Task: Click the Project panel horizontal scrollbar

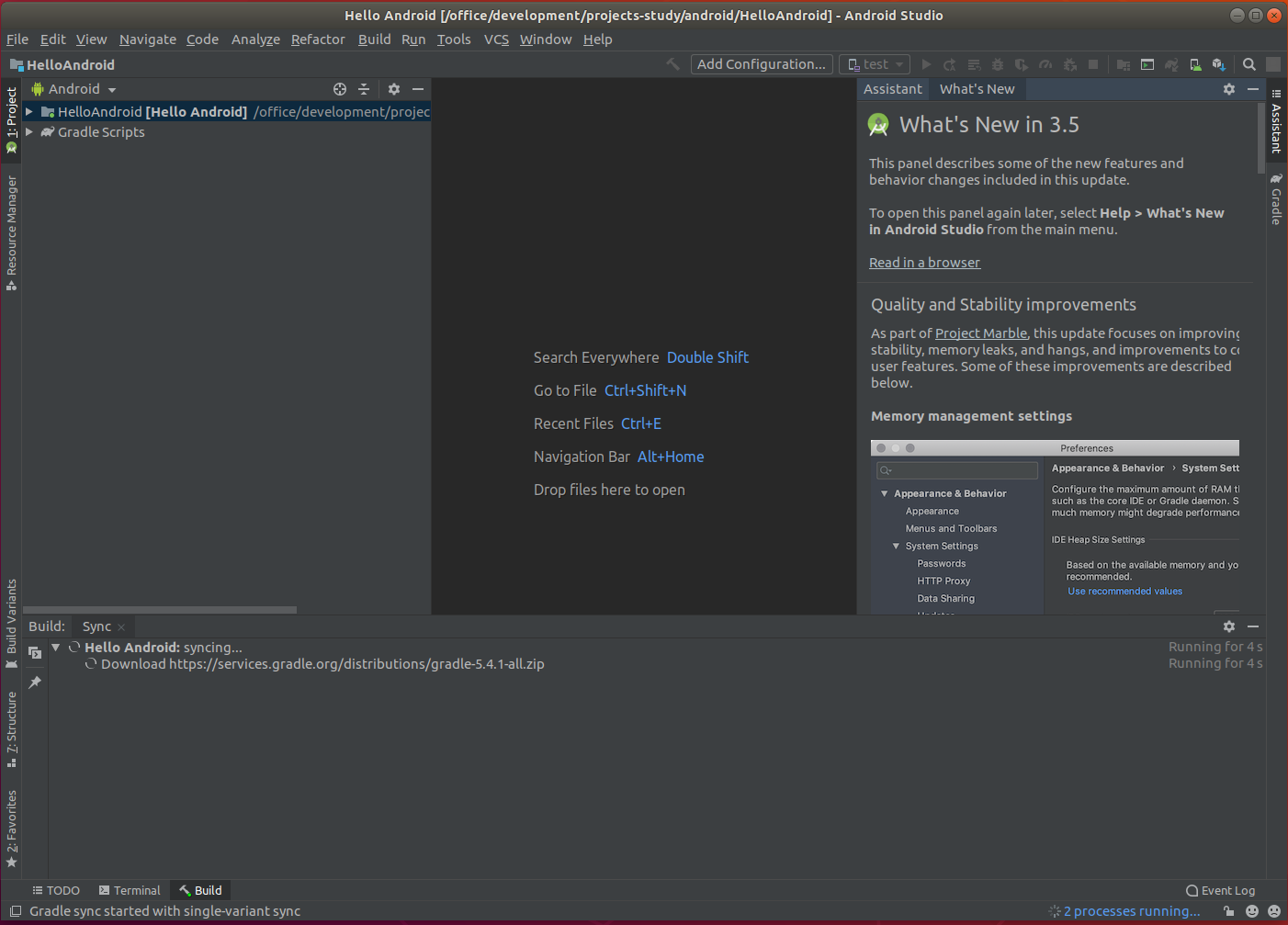Action: pos(160,610)
